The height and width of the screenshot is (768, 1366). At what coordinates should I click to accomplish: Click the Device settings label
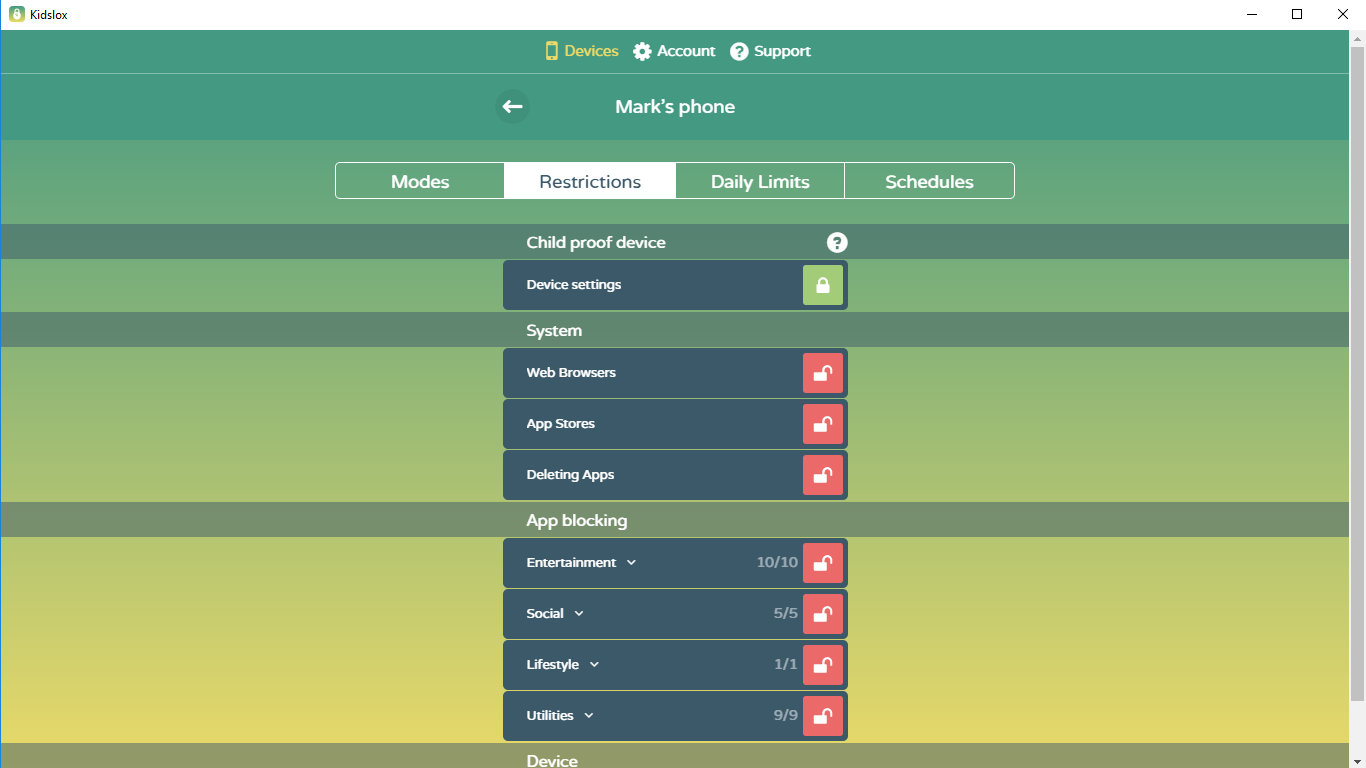point(574,285)
